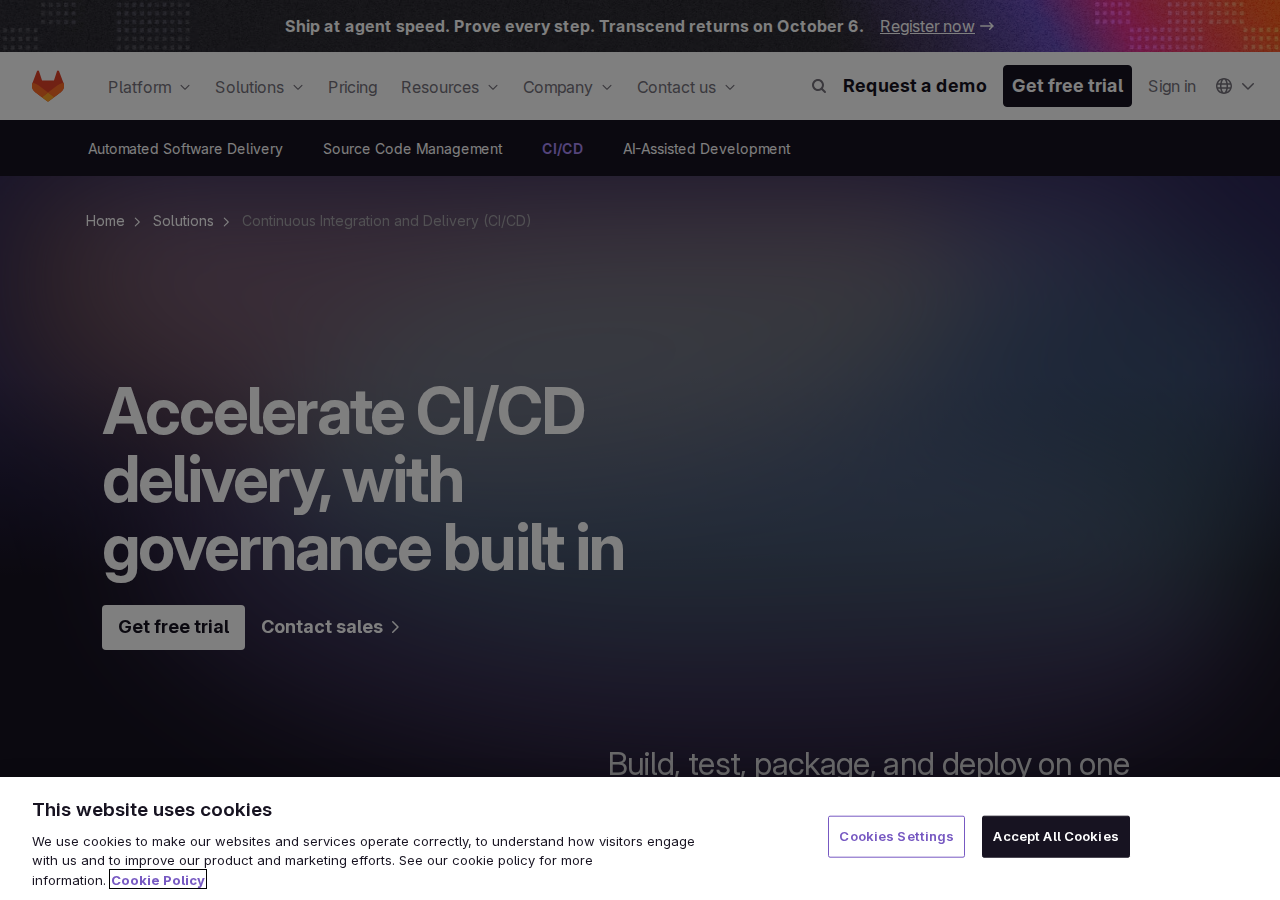Click Sign in link
Image resolution: width=1280 pixels, height=900 pixels.
[1172, 86]
